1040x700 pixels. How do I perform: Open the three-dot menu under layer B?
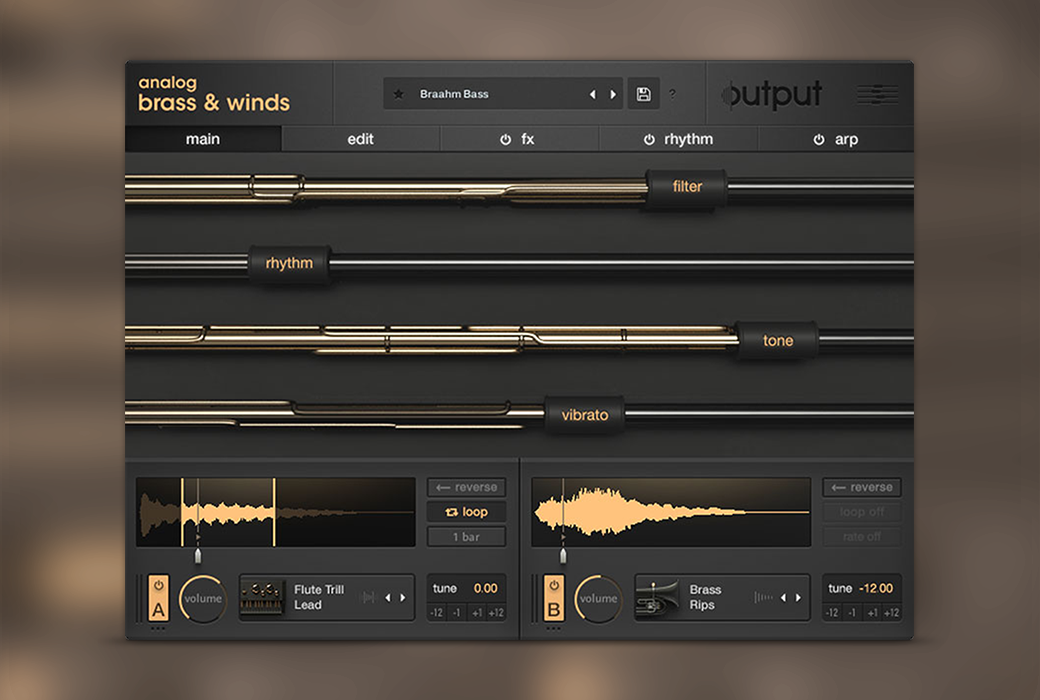coord(553,628)
